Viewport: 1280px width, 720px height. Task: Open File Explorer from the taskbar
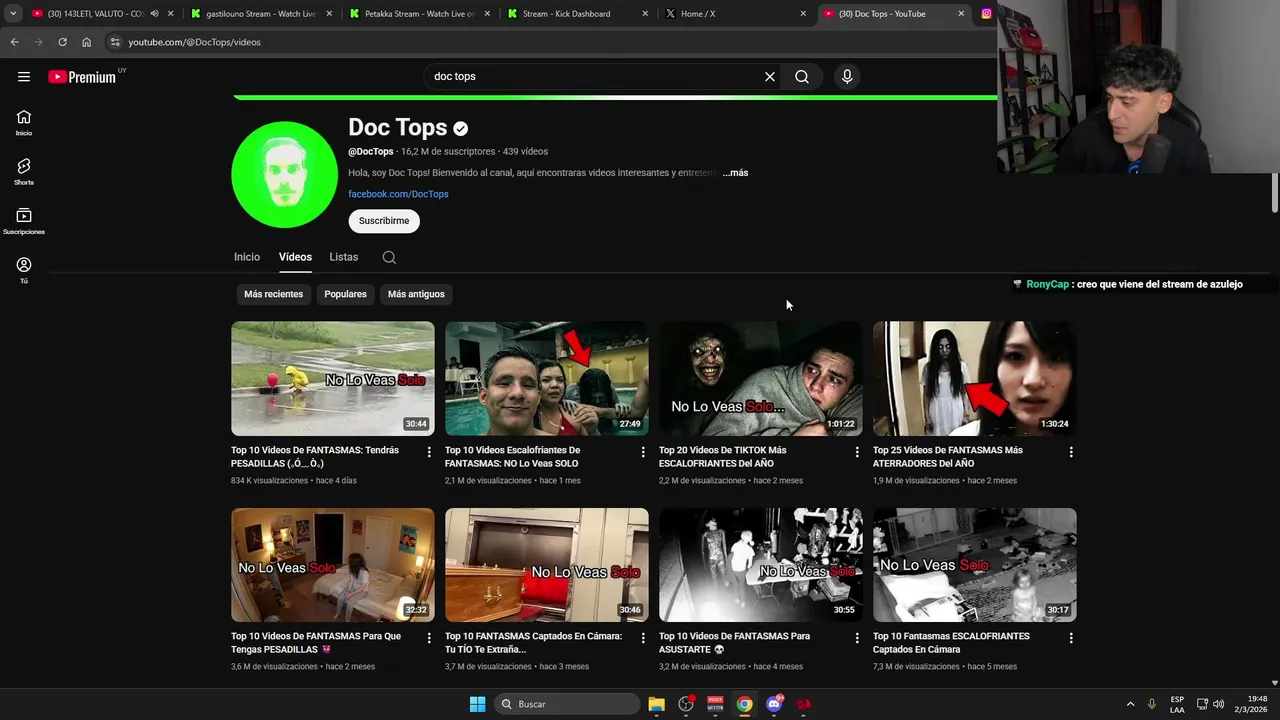[x=656, y=704]
